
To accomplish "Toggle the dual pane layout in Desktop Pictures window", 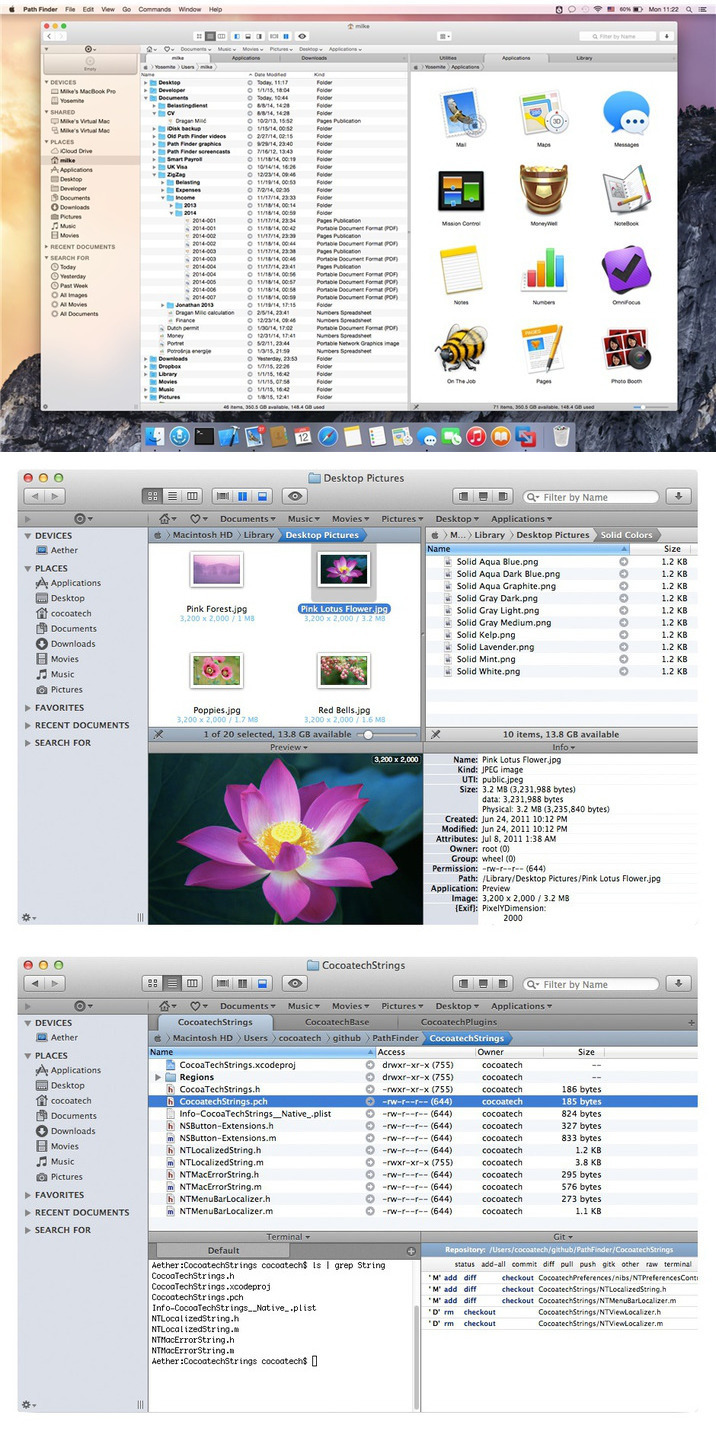I will 242,496.
